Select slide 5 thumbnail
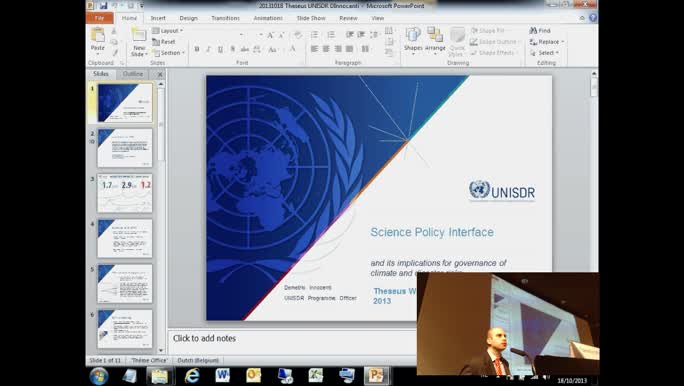This screenshot has height=386, width=684. pos(125,284)
